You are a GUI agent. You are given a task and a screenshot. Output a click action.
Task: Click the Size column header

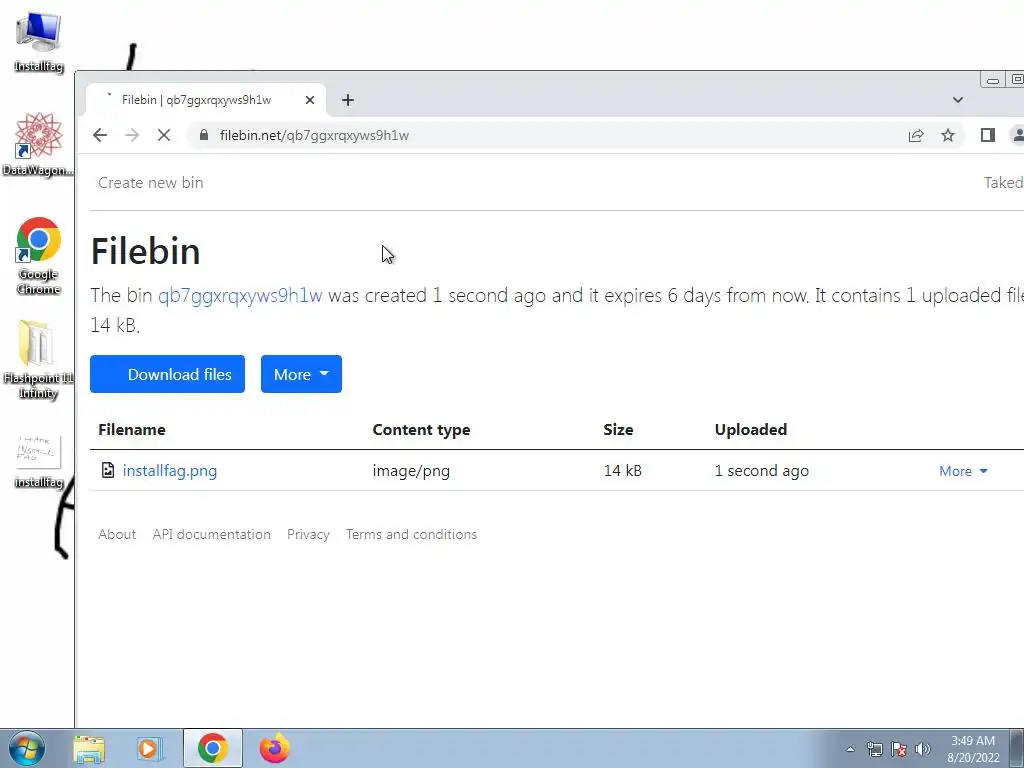(x=618, y=430)
